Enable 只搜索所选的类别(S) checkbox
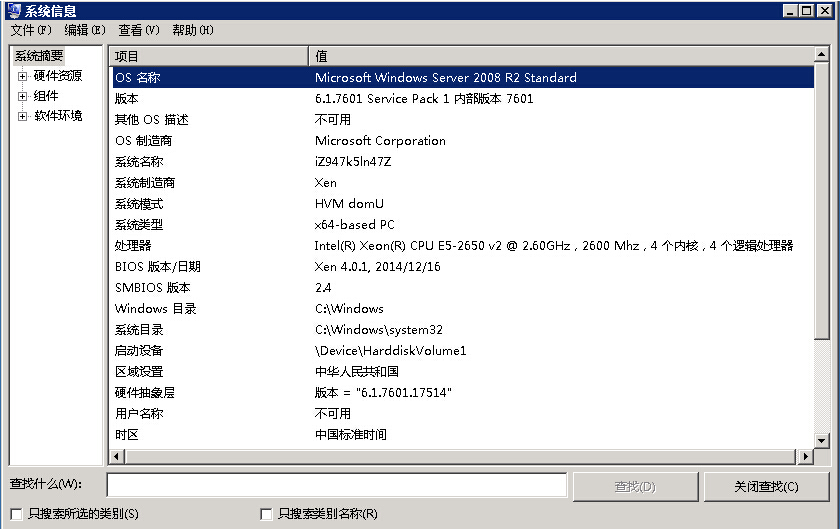 coord(17,514)
